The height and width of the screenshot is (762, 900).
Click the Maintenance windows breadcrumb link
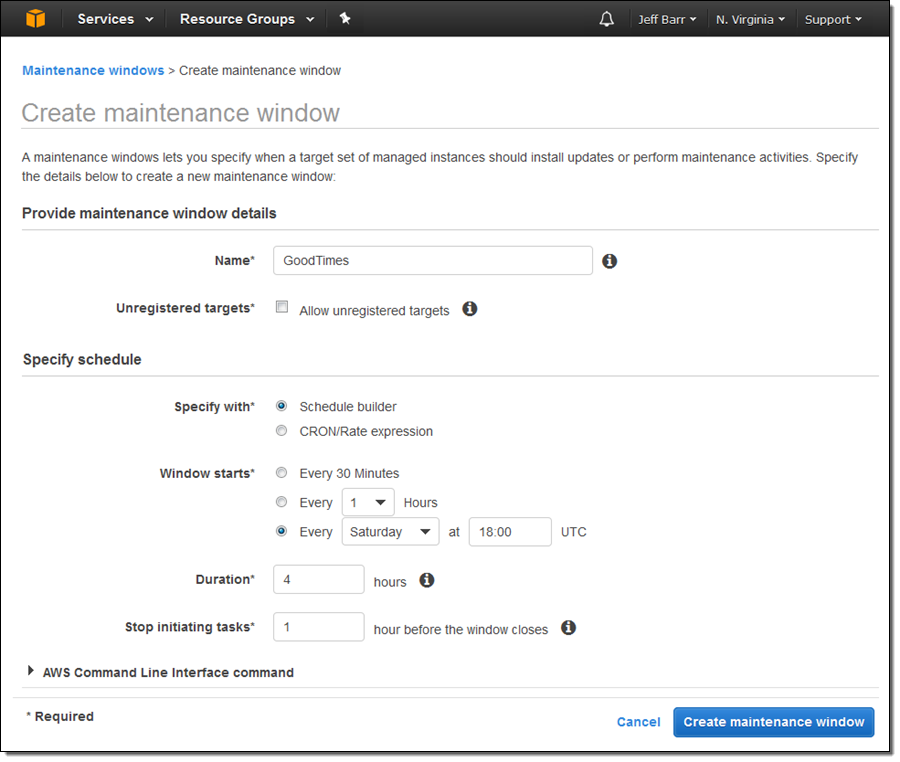(x=93, y=71)
